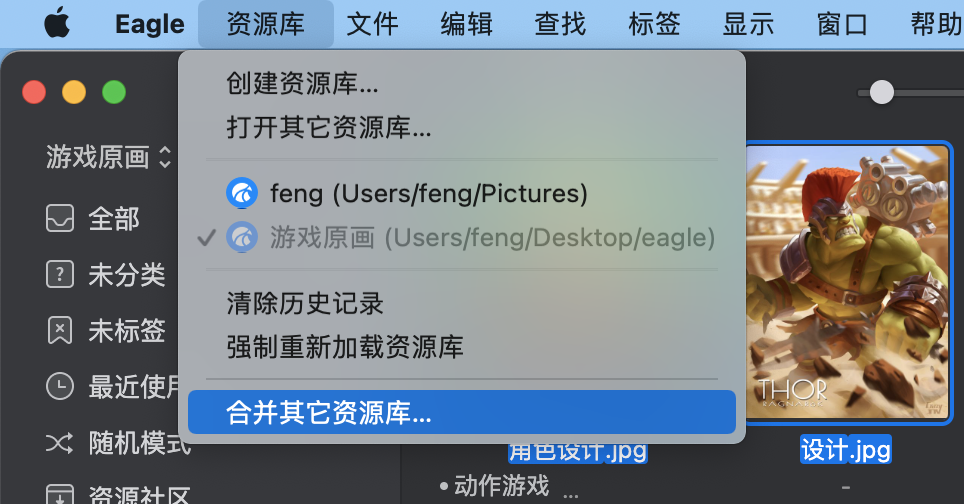The height and width of the screenshot is (504, 964).
Task: Click 清除历史记录 in the menu
Action: [x=304, y=302]
